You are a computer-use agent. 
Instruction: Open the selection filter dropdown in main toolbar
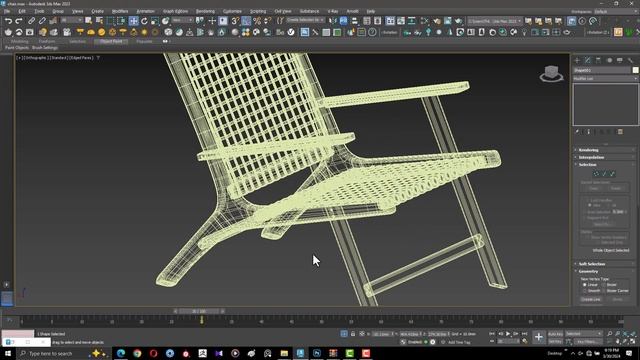(71, 20)
